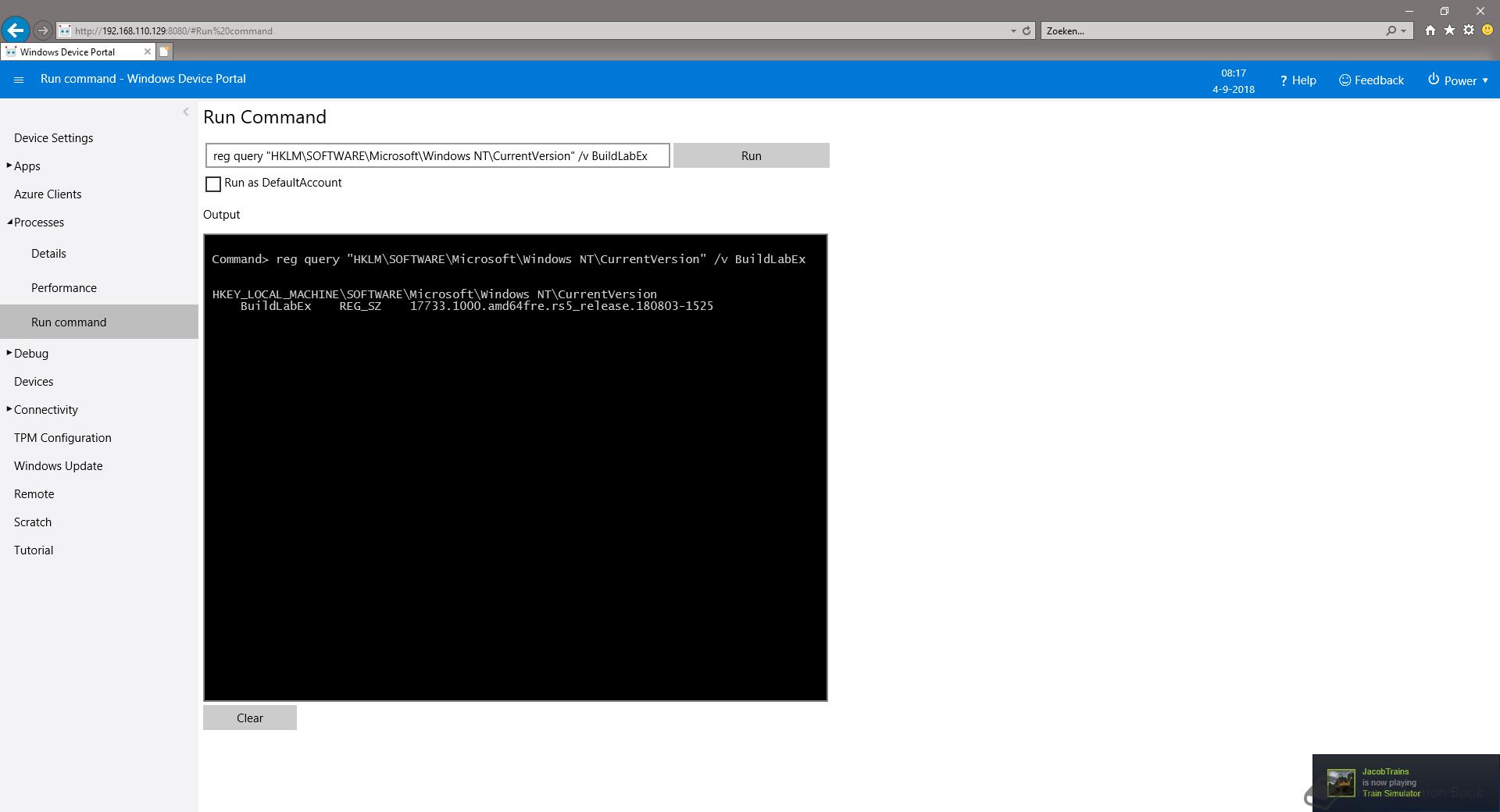Open the Tutorial page
Image resolution: width=1500 pixels, height=812 pixels.
pyautogui.click(x=34, y=550)
